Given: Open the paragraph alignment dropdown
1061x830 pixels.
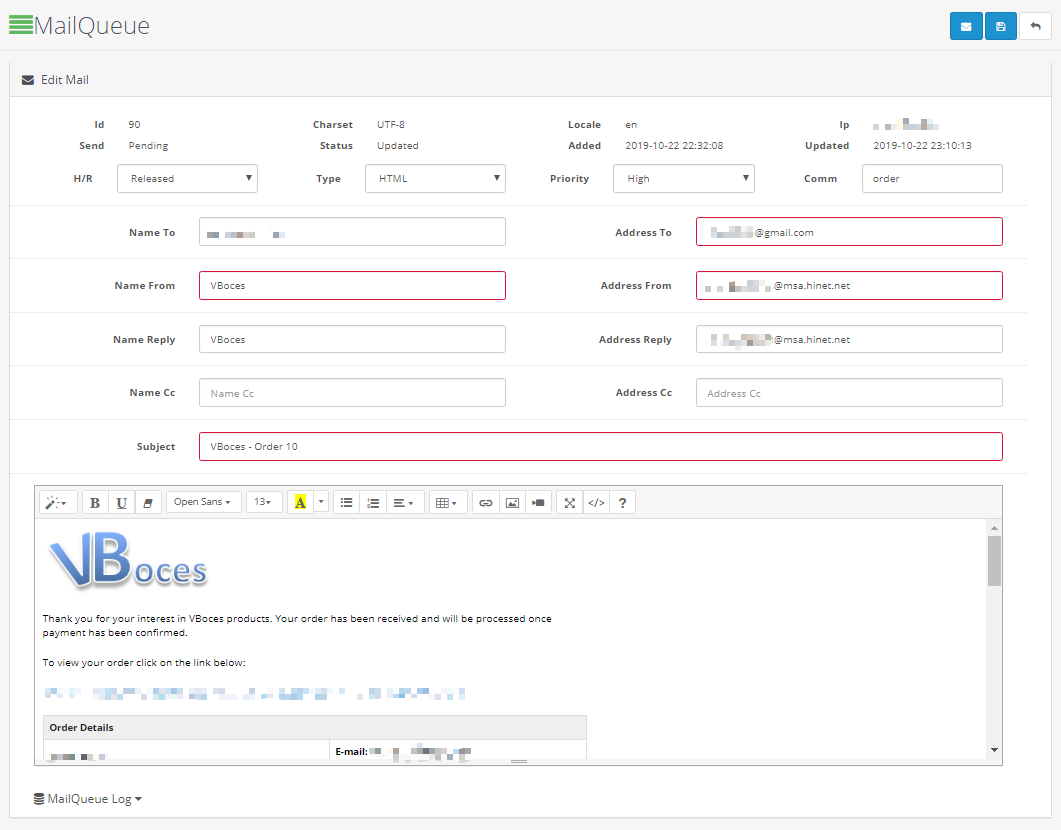Looking at the screenshot, I should (x=405, y=503).
